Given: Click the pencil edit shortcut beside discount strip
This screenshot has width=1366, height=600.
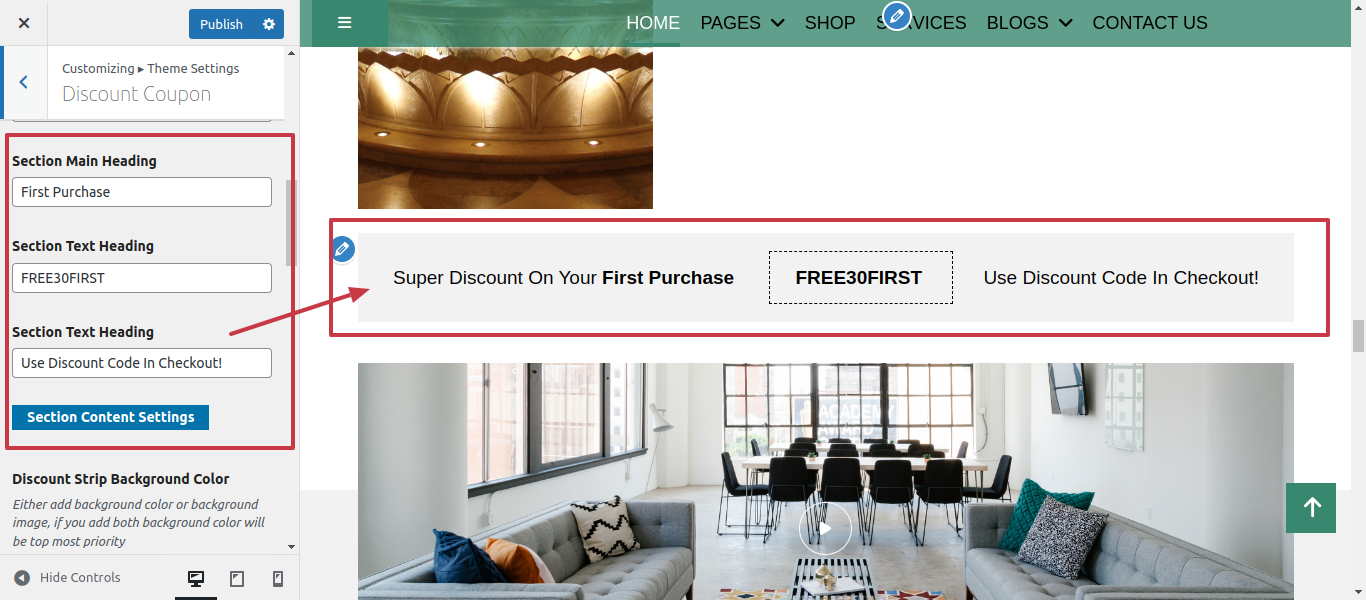Looking at the screenshot, I should click(x=343, y=248).
